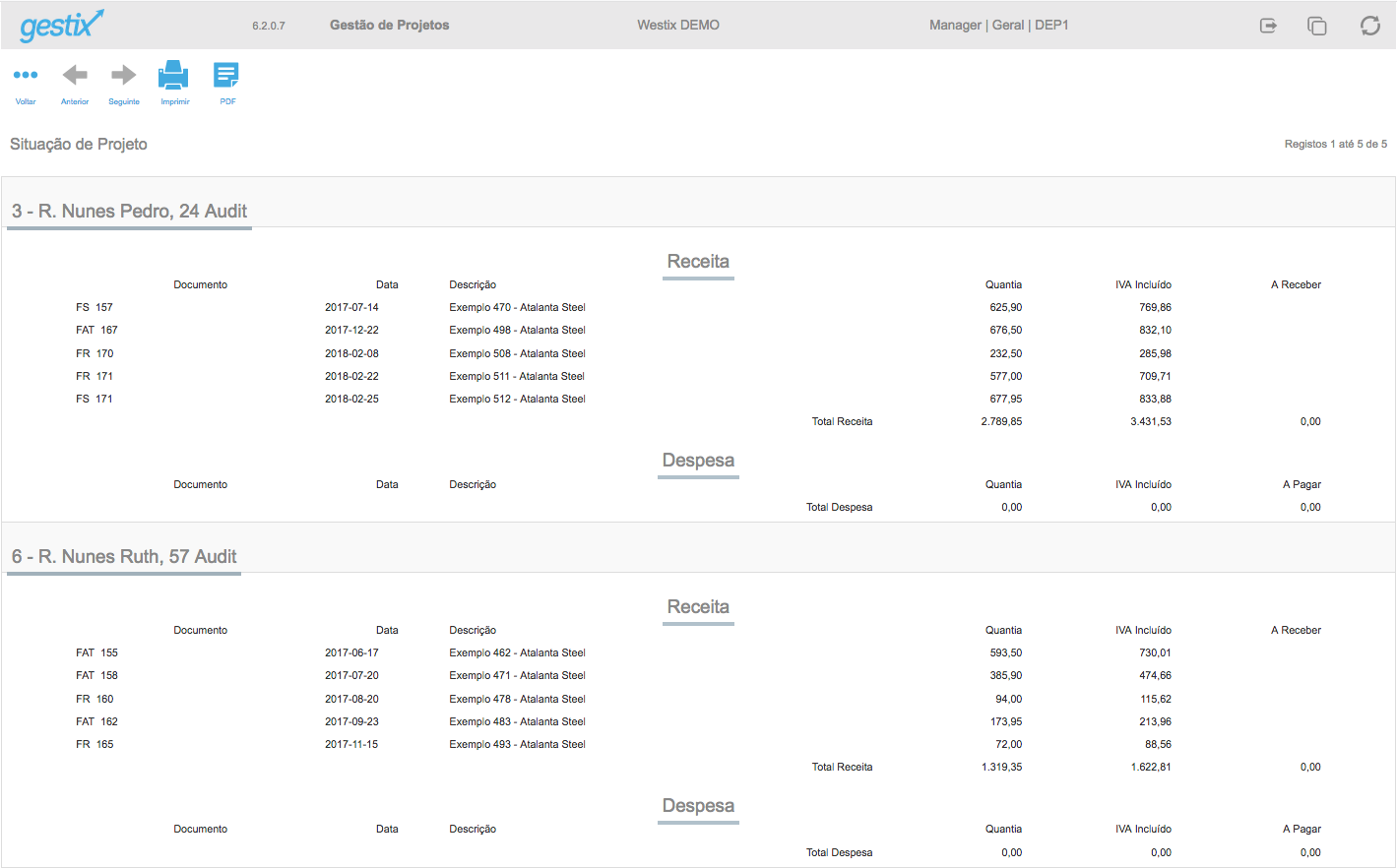Click date 2018-02-25
This screenshot has height=868, width=1397.
[351, 399]
